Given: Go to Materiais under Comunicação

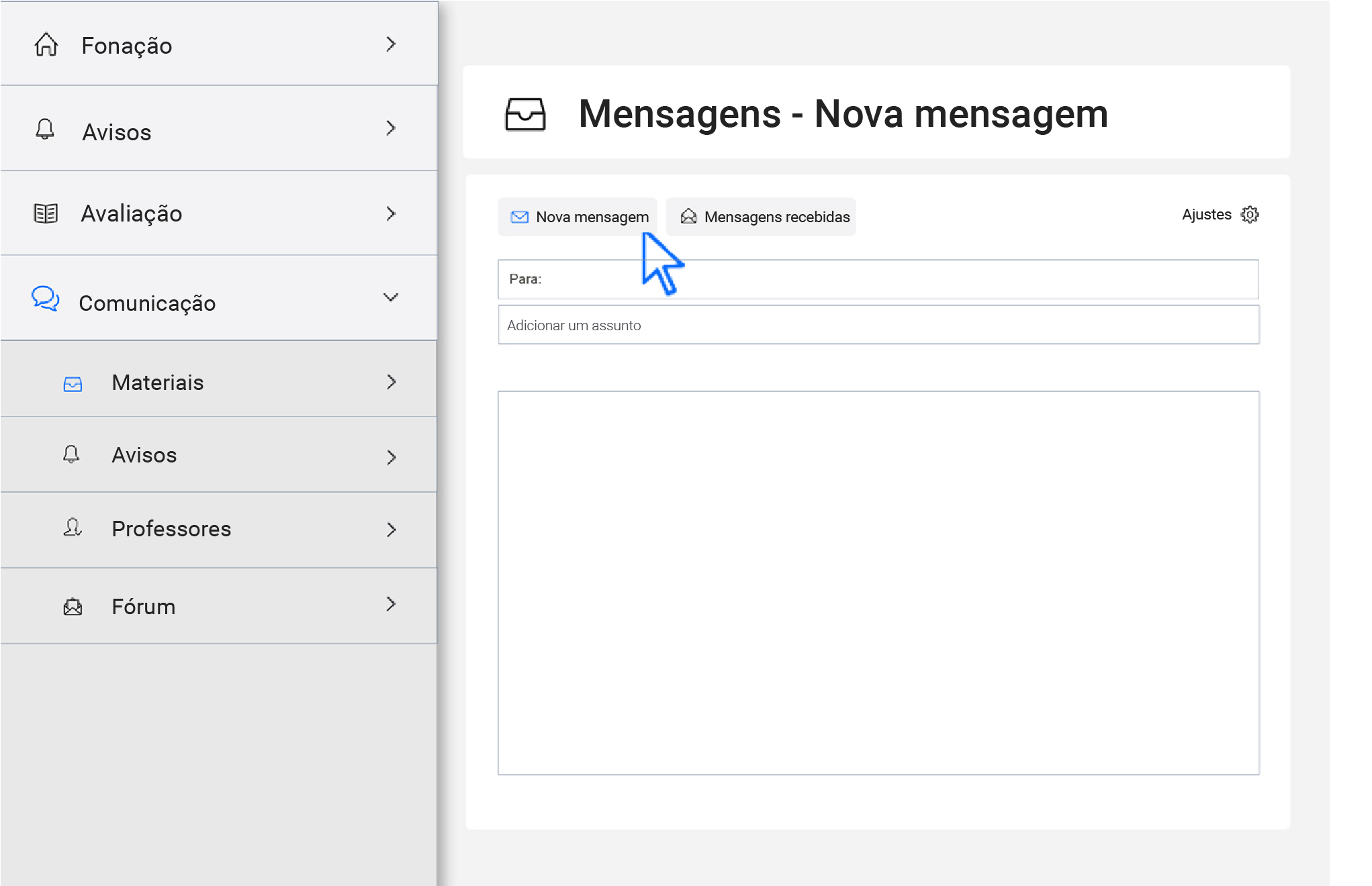Looking at the screenshot, I should pos(219,379).
